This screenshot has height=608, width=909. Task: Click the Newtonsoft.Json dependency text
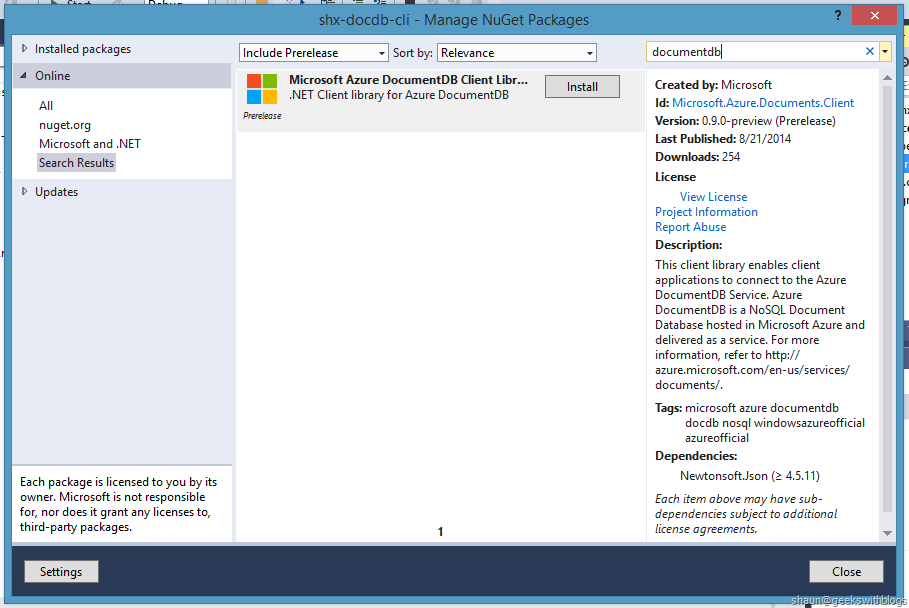750,476
